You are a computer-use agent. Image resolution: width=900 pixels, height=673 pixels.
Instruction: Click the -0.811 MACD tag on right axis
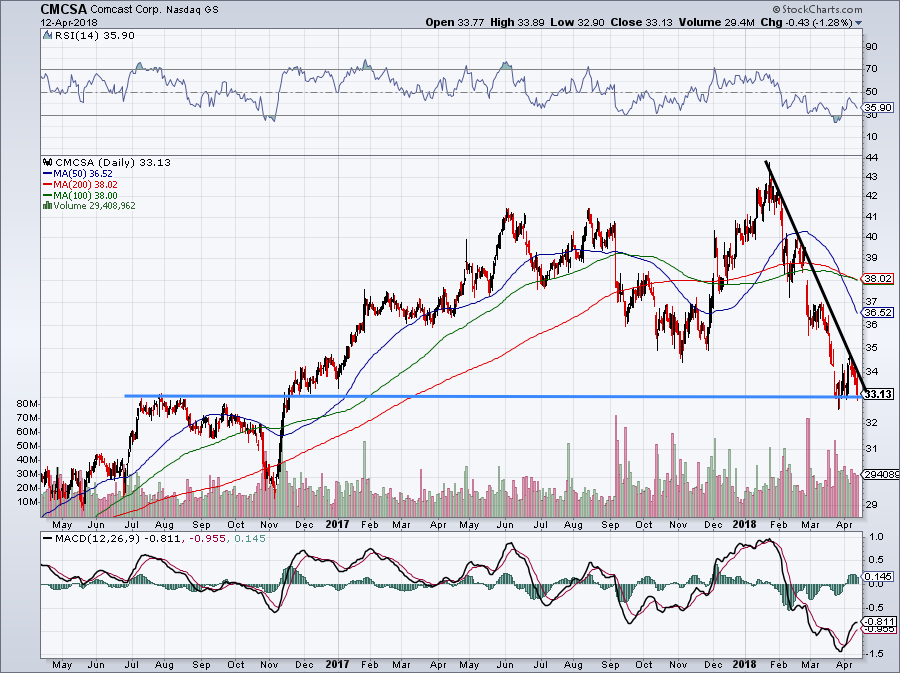[x=880, y=621]
